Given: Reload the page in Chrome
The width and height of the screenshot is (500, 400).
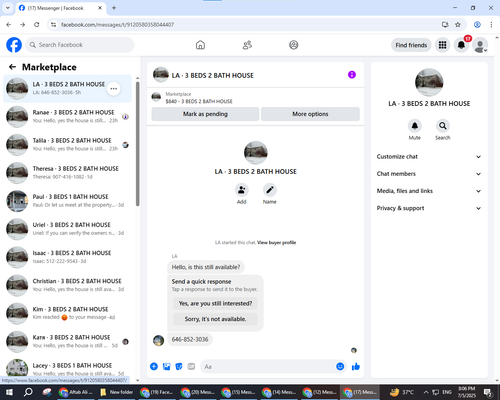Looking at the screenshot, I should [37, 24].
